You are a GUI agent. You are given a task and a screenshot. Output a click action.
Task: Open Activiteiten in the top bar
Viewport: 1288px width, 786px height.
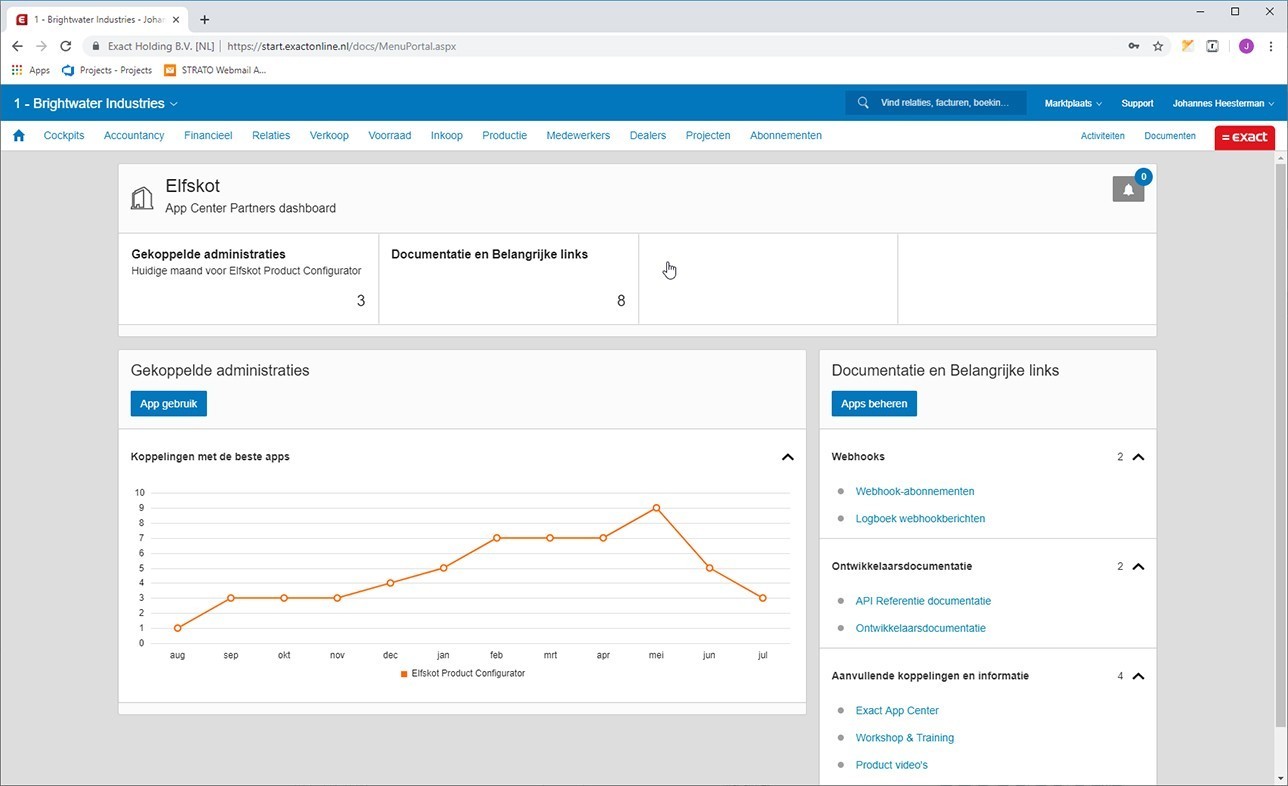(x=1102, y=136)
